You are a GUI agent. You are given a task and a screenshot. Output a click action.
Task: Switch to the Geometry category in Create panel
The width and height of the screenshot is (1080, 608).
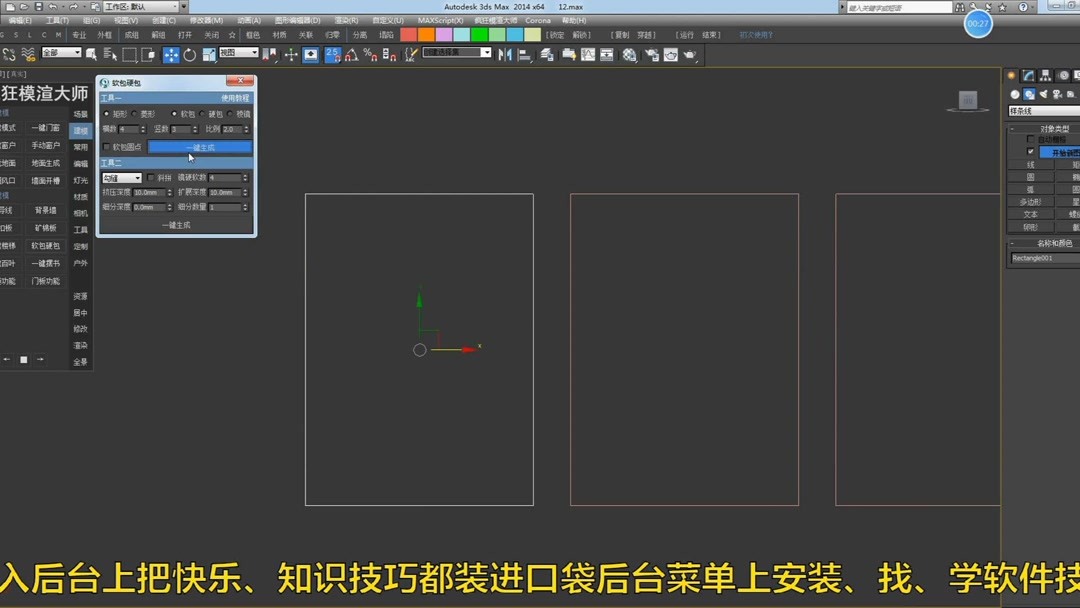(x=1014, y=93)
